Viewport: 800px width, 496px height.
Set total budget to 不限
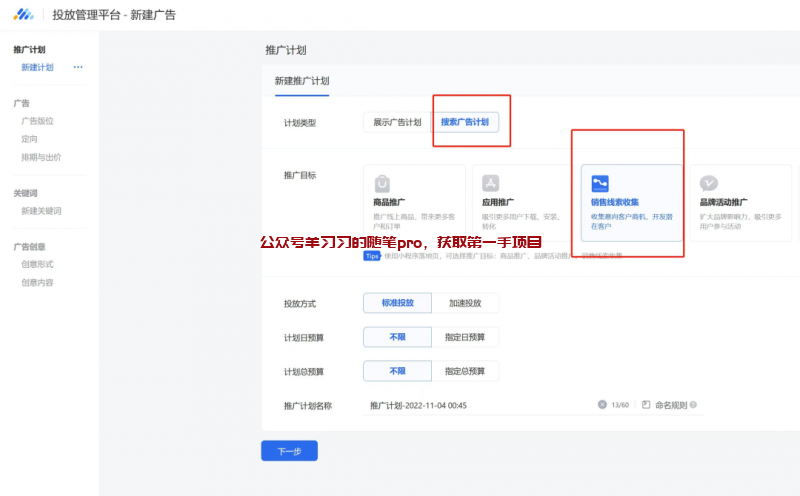(397, 371)
